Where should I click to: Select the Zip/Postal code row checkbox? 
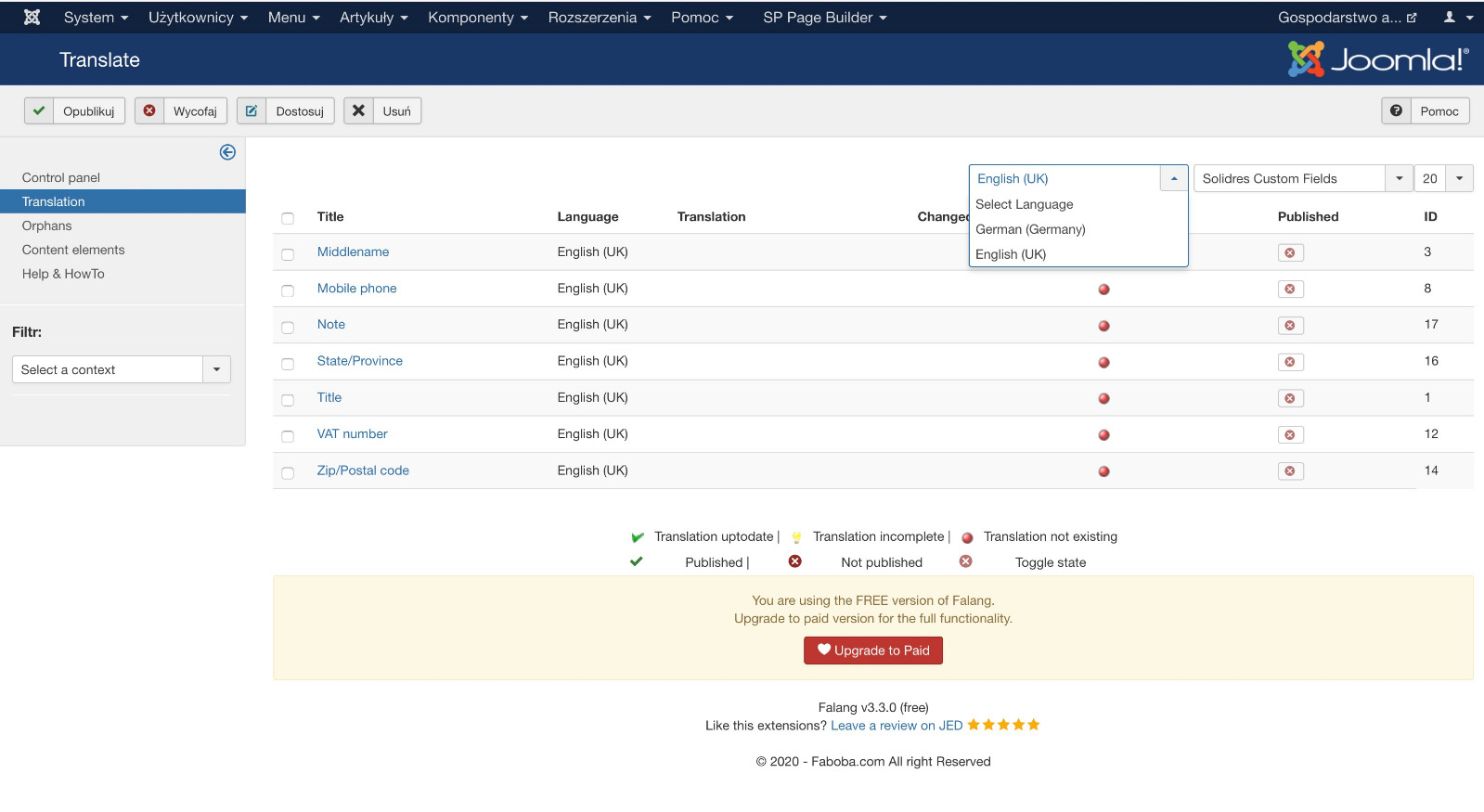288,472
